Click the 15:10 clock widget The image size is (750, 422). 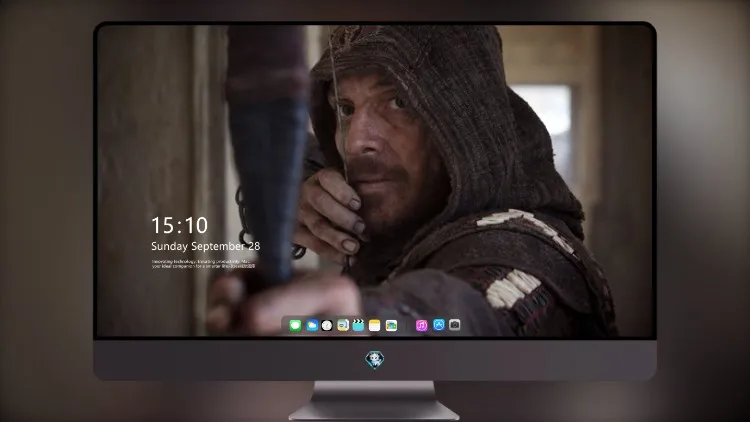click(179, 225)
